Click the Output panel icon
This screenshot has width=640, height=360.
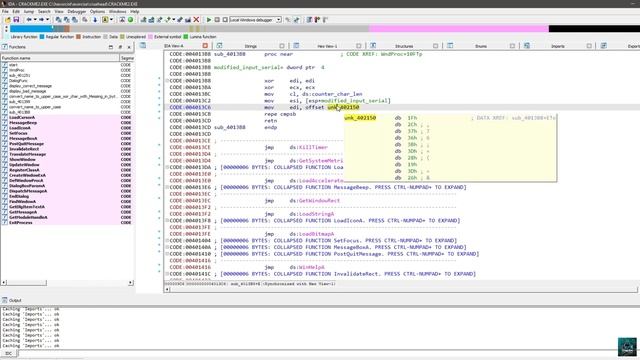(x=5, y=300)
